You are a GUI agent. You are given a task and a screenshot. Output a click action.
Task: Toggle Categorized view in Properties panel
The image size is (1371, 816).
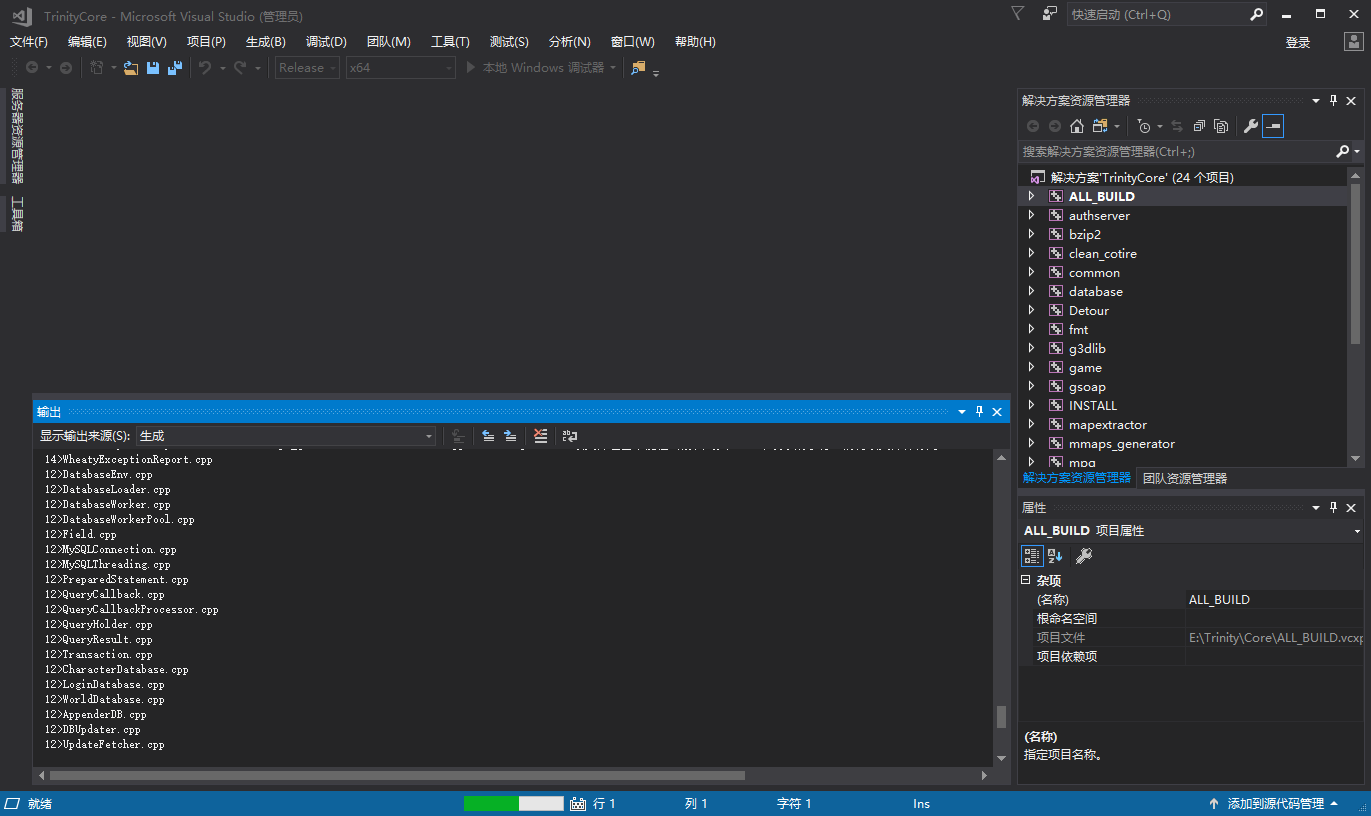pyautogui.click(x=1032, y=556)
